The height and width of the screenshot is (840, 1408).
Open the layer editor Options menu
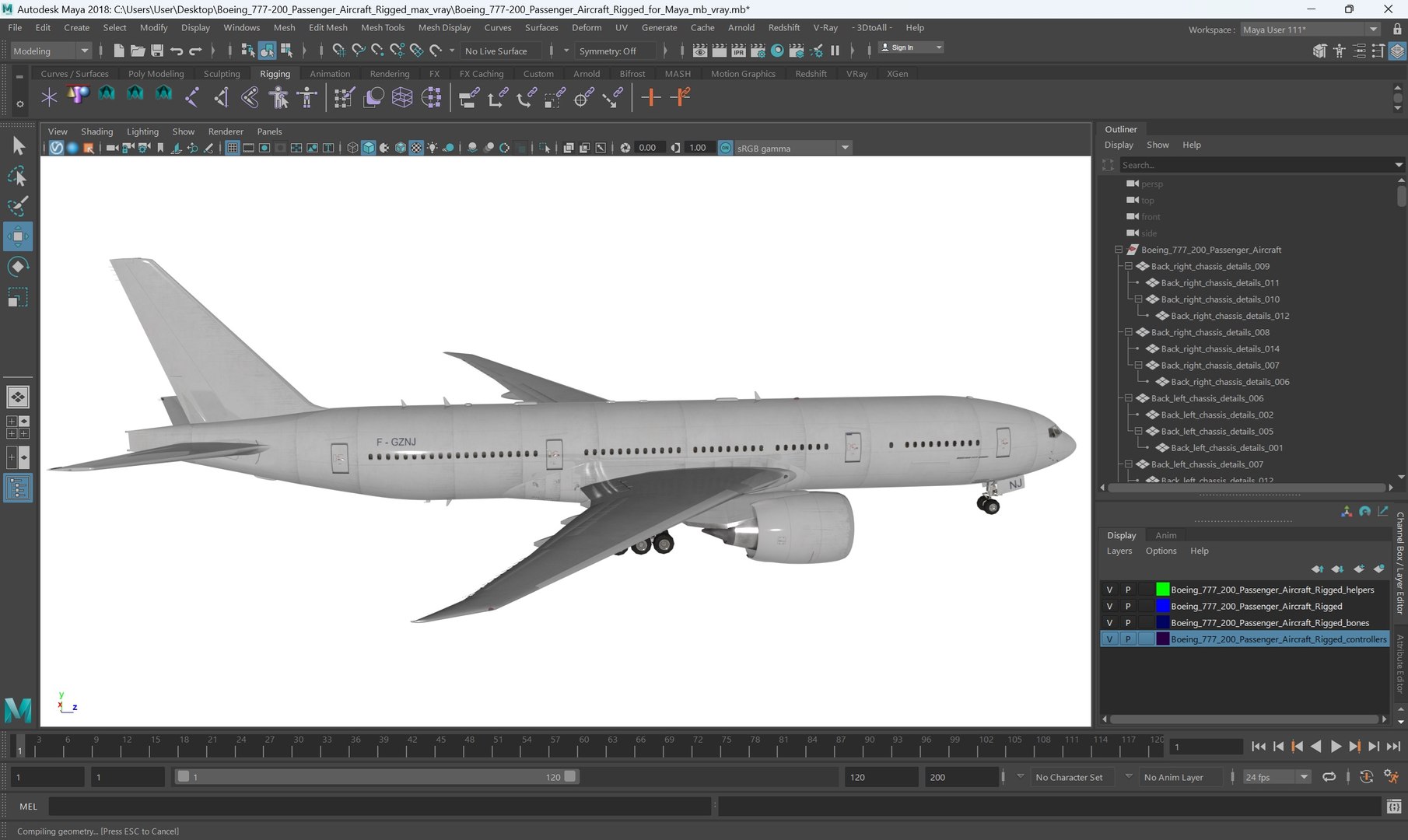coord(1161,551)
